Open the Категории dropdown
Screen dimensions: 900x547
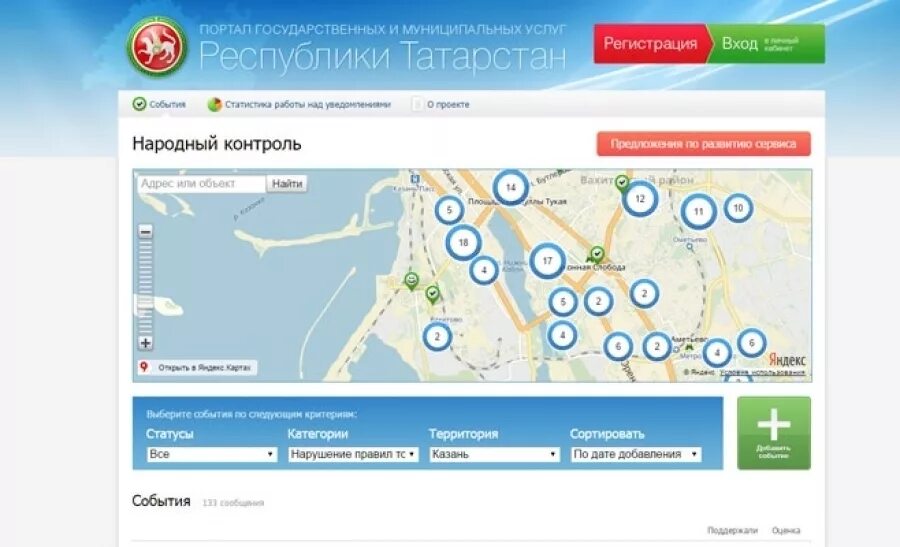353,454
